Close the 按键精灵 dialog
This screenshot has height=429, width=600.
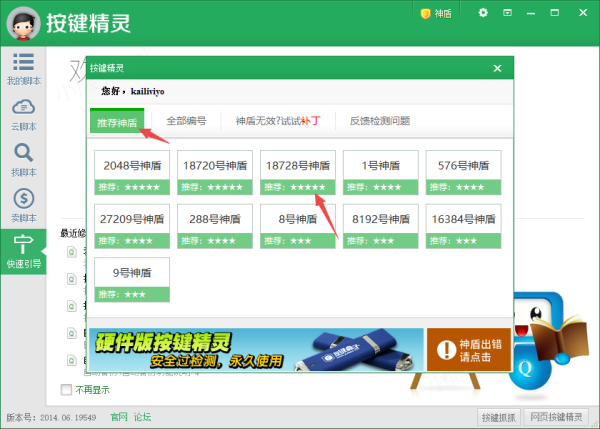click(497, 68)
